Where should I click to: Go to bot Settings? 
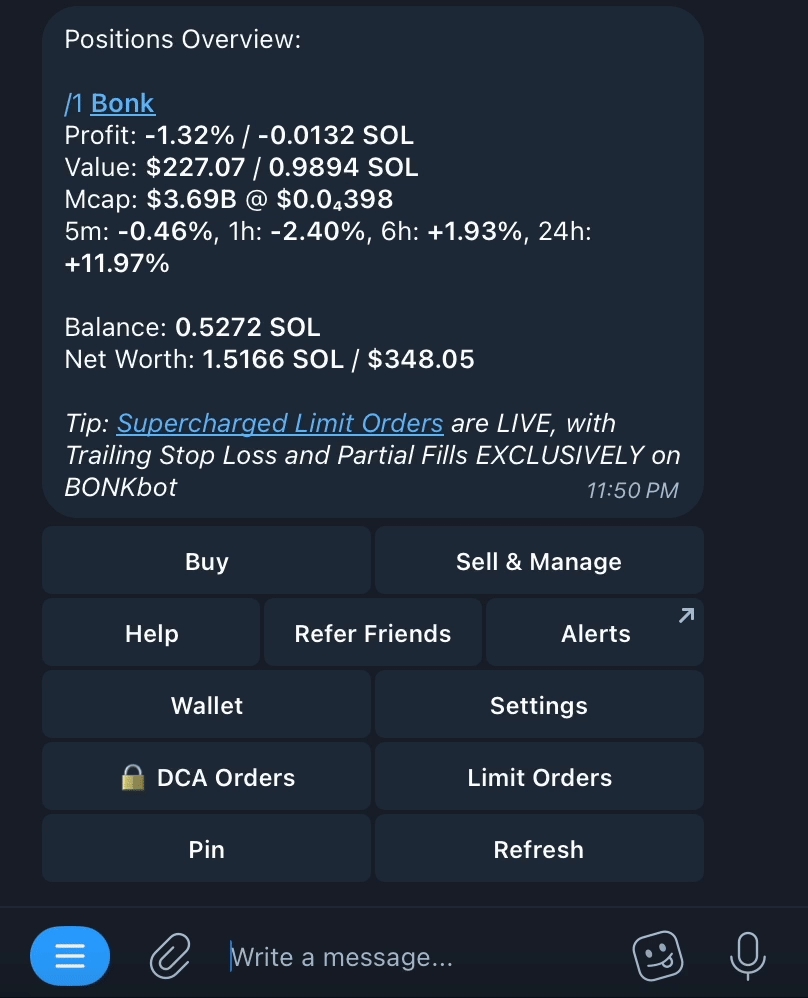(539, 706)
